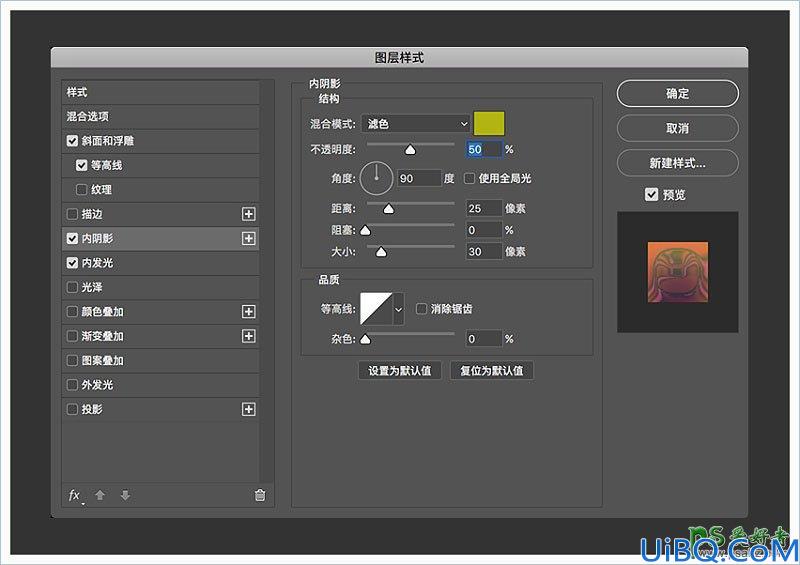Click the style preview thumbnail
The width and height of the screenshot is (800, 565).
pos(678,272)
